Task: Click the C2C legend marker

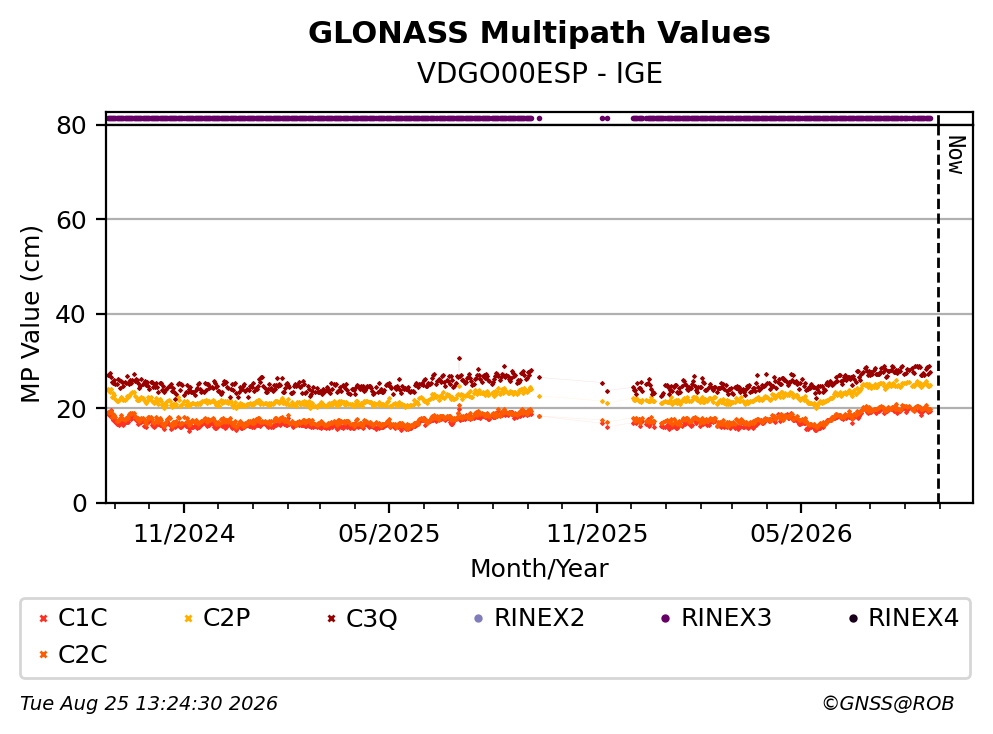Action: (x=44, y=655)
